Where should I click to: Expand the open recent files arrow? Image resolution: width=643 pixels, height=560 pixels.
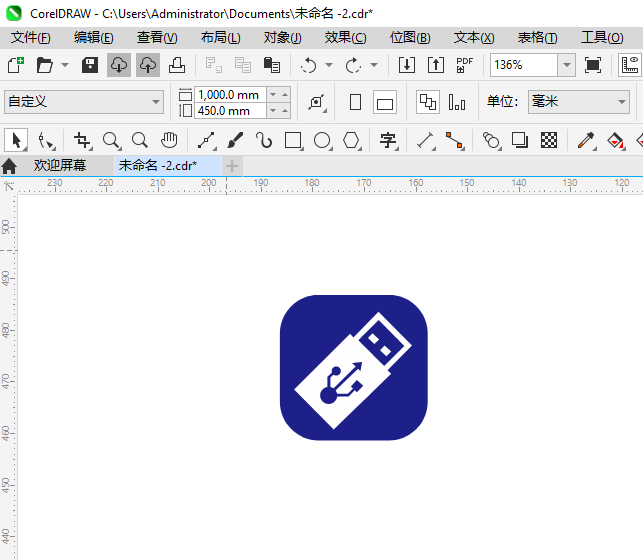65,65
